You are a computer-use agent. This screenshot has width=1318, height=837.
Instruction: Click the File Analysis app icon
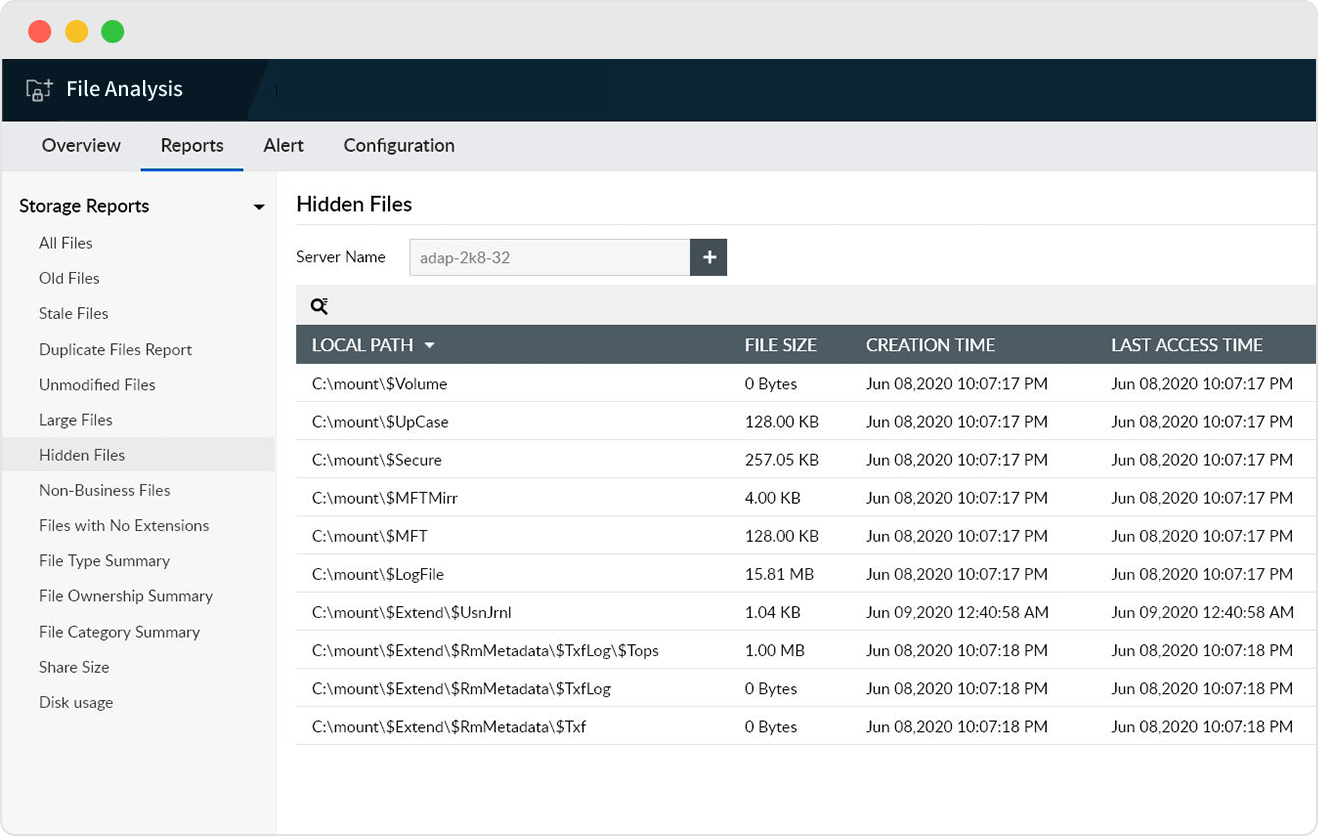pyautogui.click(x=38, y=89)
